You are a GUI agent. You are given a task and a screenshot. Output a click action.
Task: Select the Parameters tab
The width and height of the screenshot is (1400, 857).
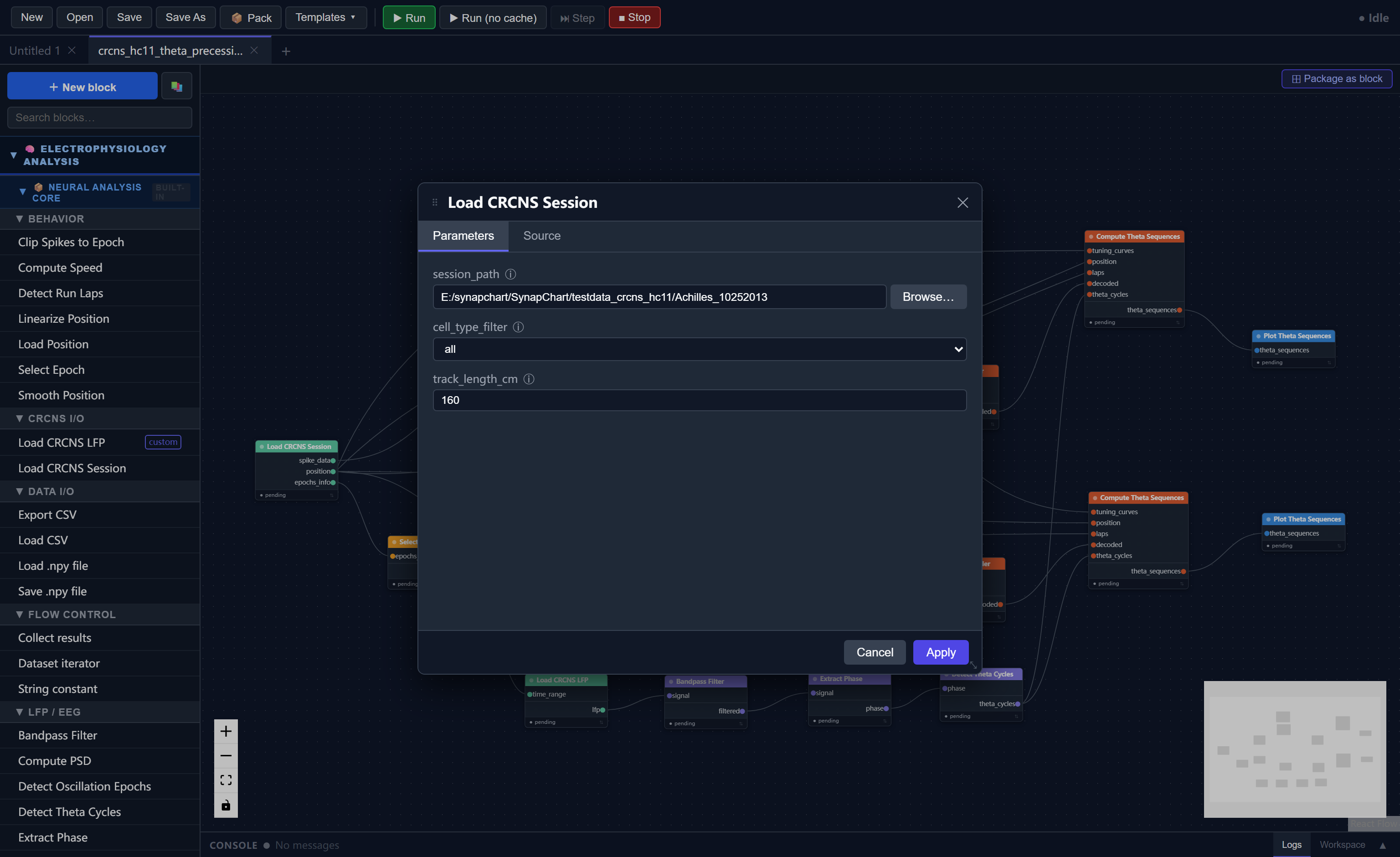463,236
